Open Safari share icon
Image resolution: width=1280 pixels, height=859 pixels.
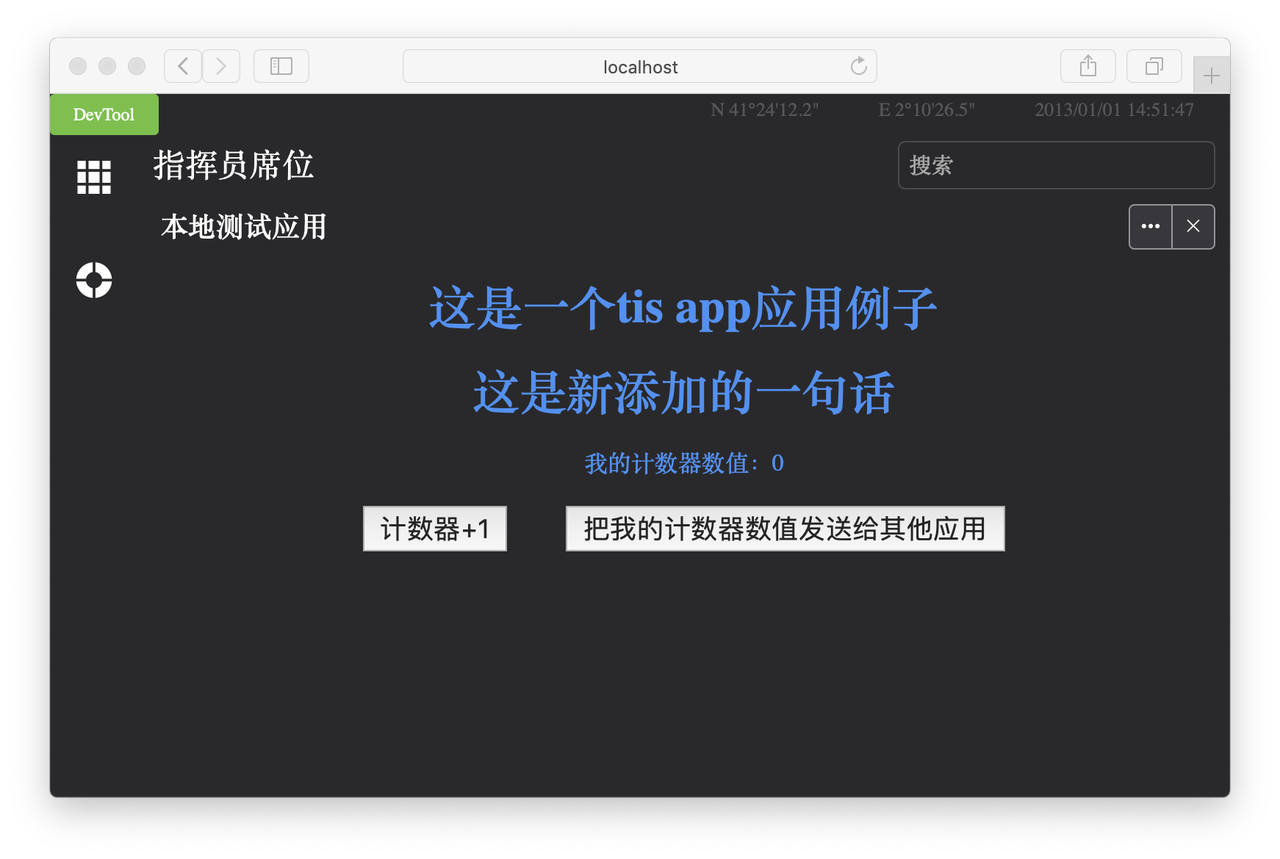(x=1088, y=66)
